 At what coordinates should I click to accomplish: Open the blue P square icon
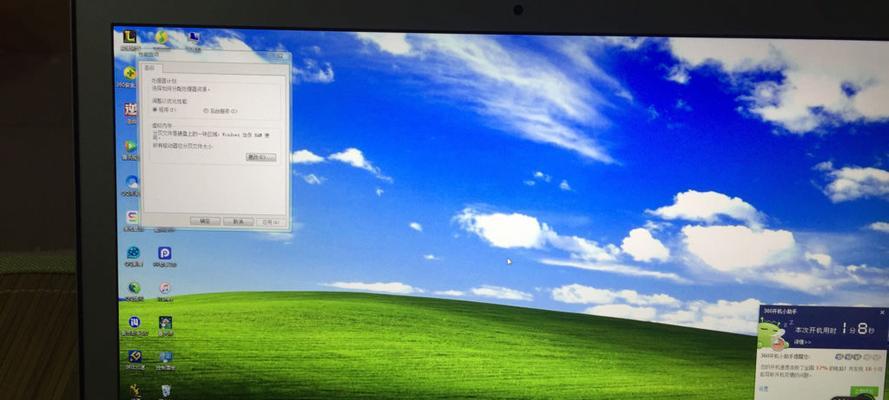[165, 253]
